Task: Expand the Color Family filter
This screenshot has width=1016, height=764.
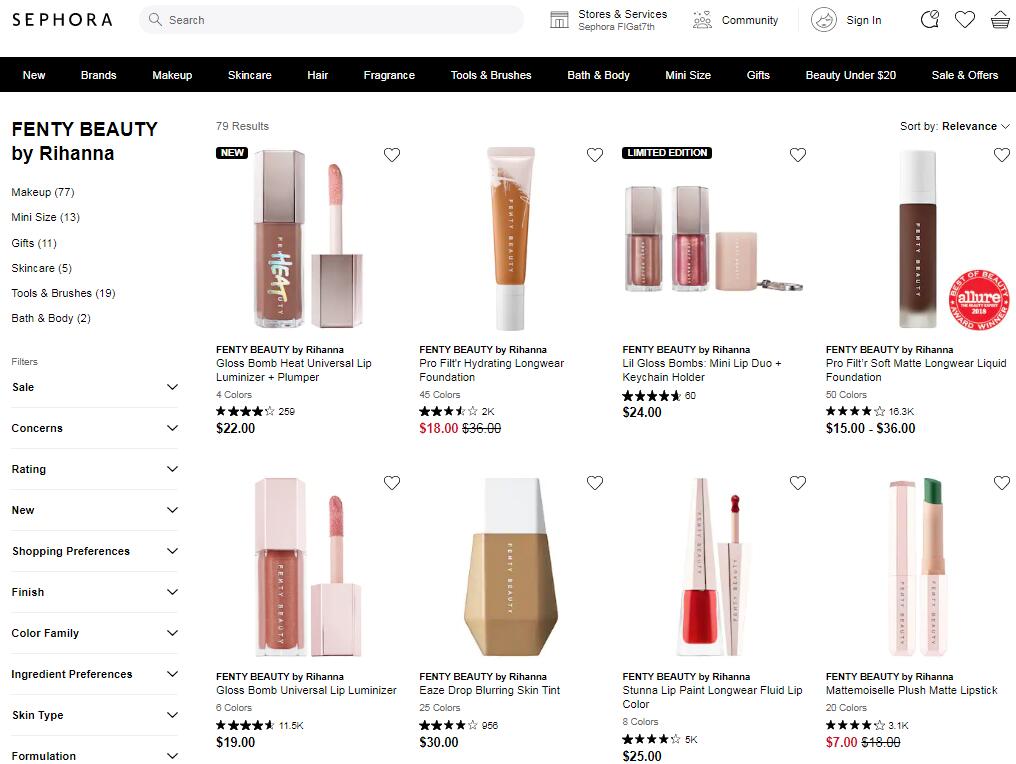Action: click(95, 633)
